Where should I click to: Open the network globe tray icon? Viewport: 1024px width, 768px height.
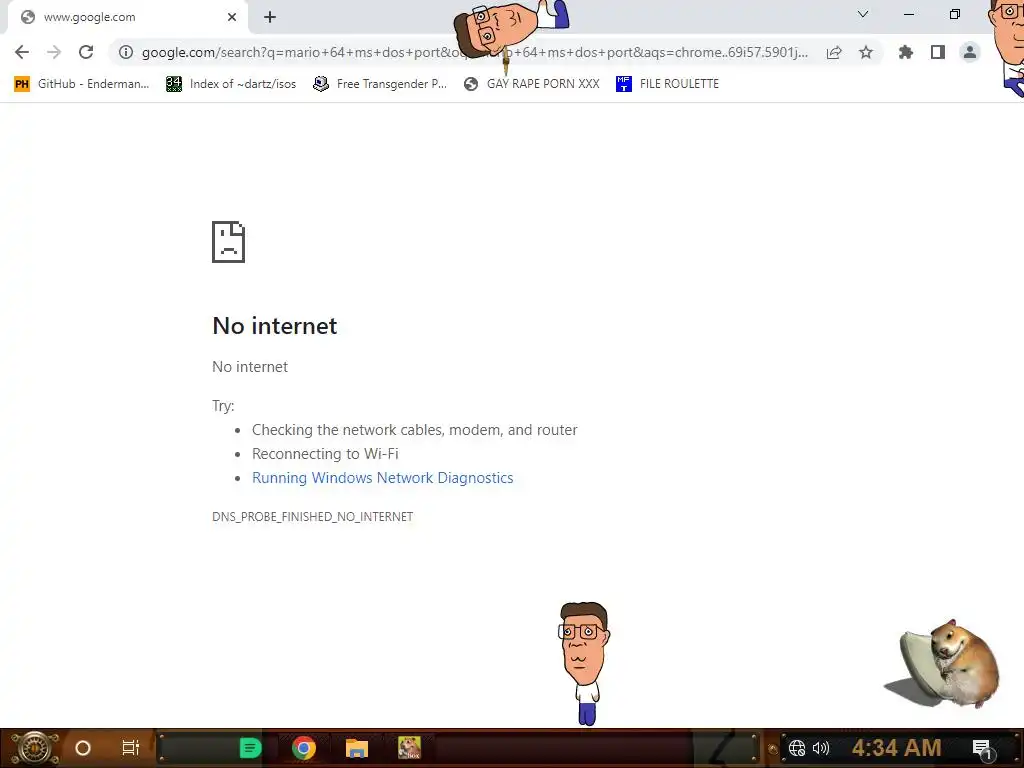797,748
